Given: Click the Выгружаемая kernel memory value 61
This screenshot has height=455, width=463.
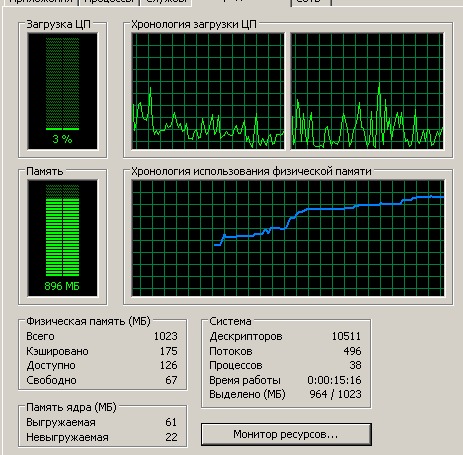Looking at the screenshot, I should (171, 422).
